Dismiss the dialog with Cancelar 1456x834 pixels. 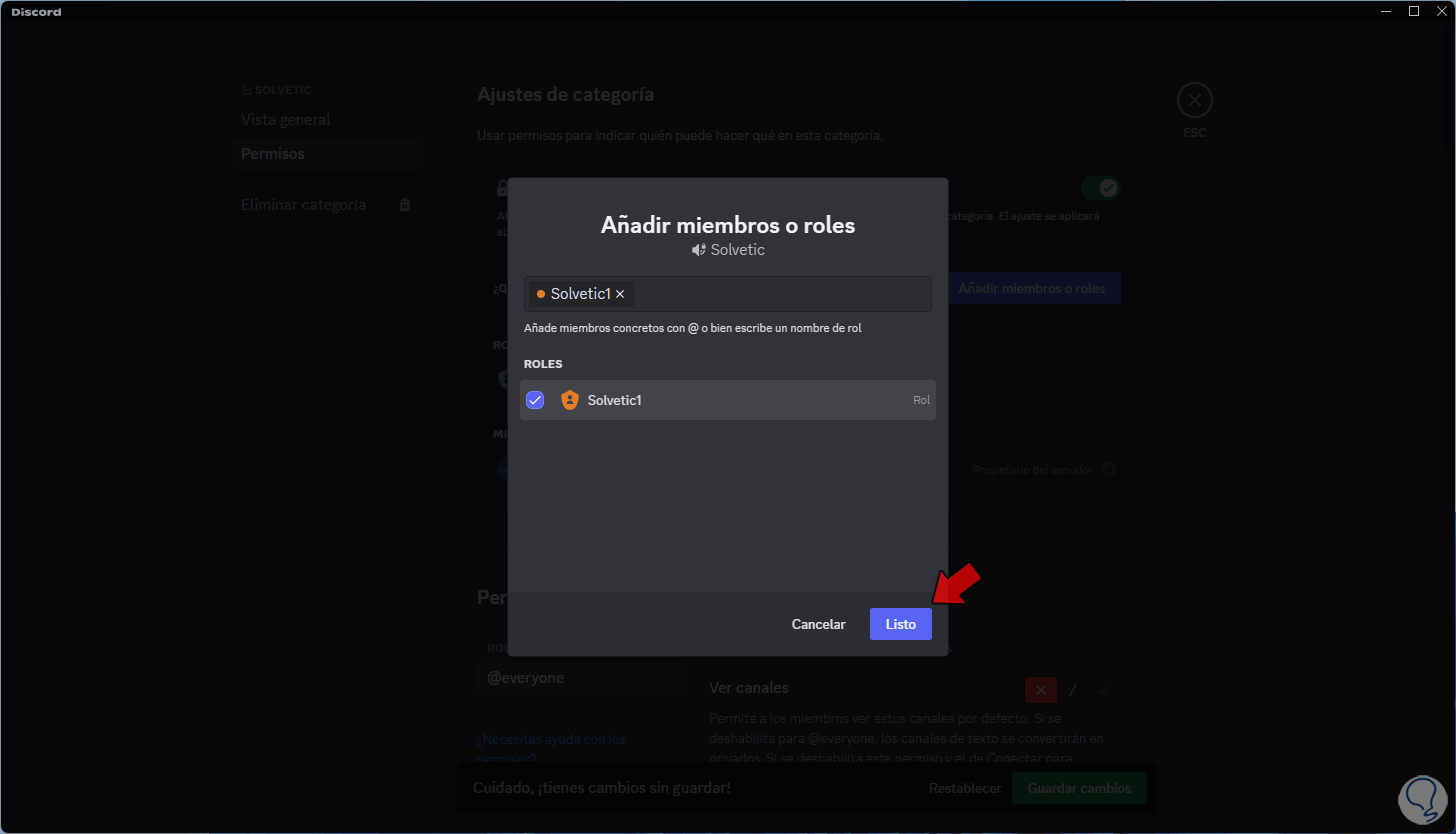click(819, 624)
